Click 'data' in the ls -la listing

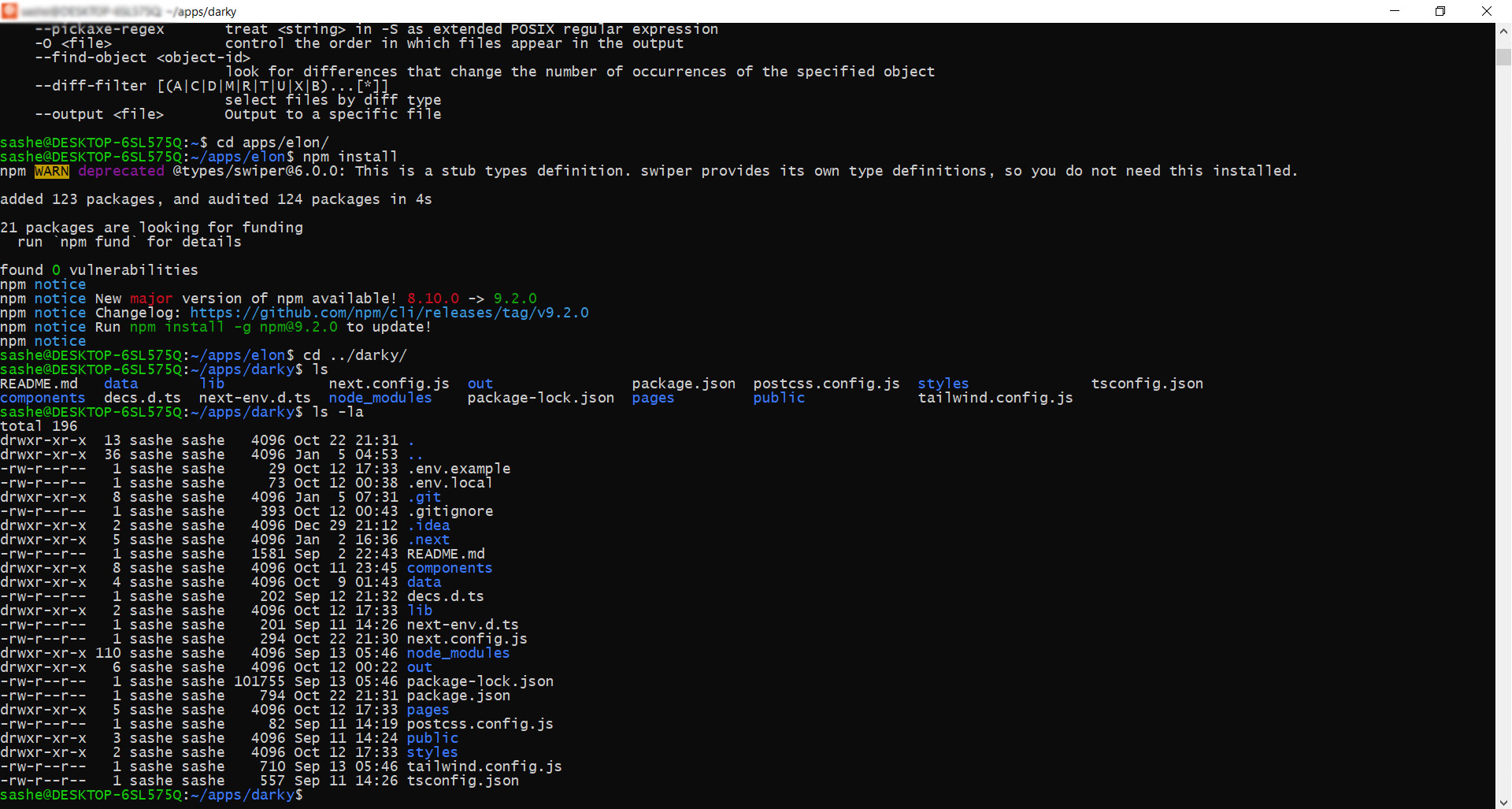pyautogui.click(x=424, y=582)
